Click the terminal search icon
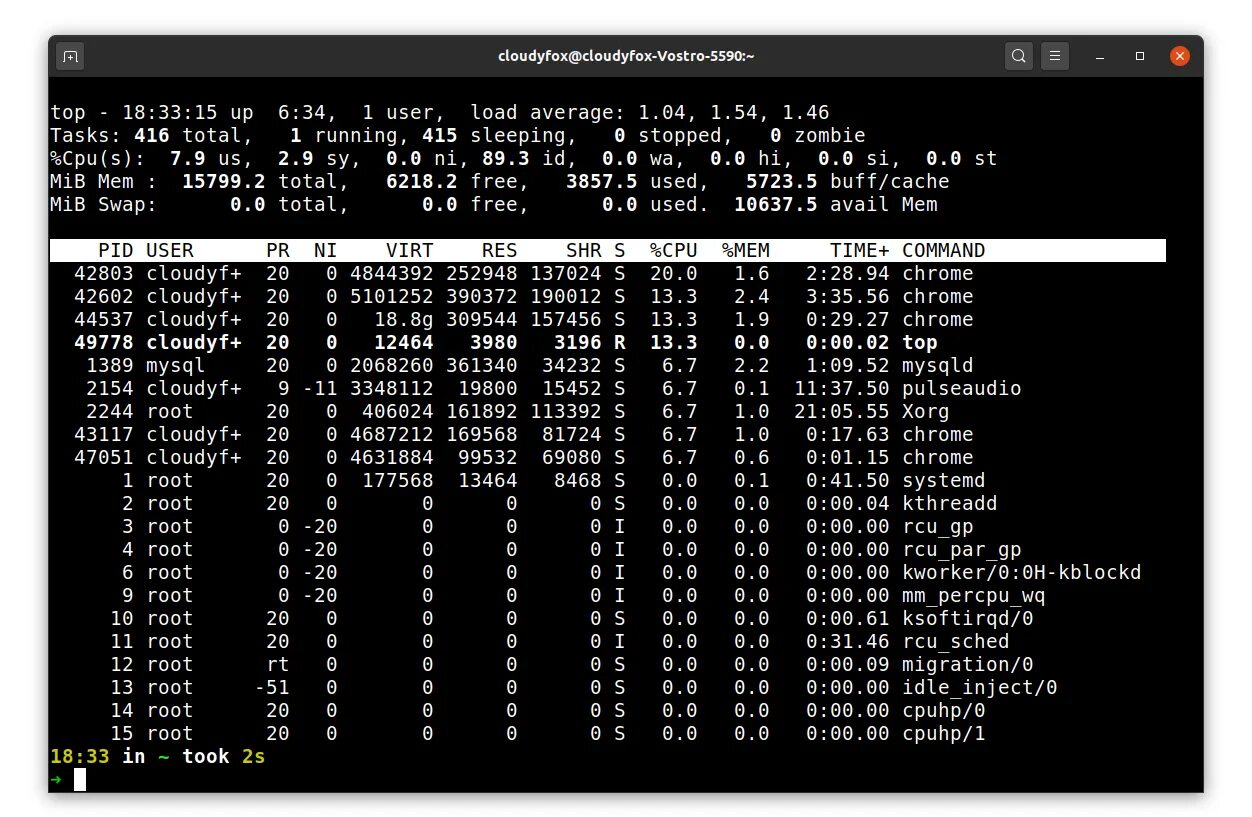 (x=1018, y=56)
